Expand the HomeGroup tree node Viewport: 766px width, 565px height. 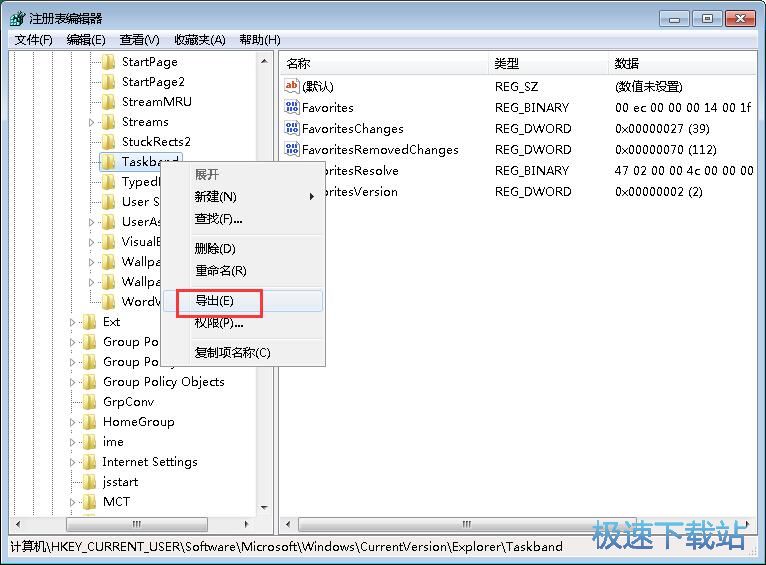72,422
